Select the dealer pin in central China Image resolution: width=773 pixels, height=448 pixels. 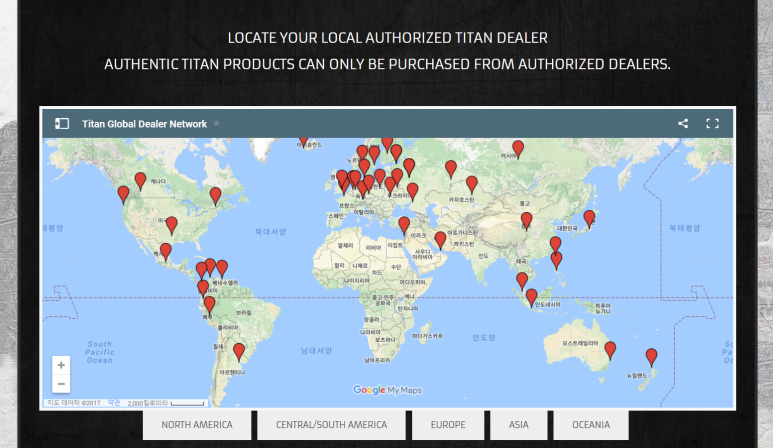pos(527,221)
